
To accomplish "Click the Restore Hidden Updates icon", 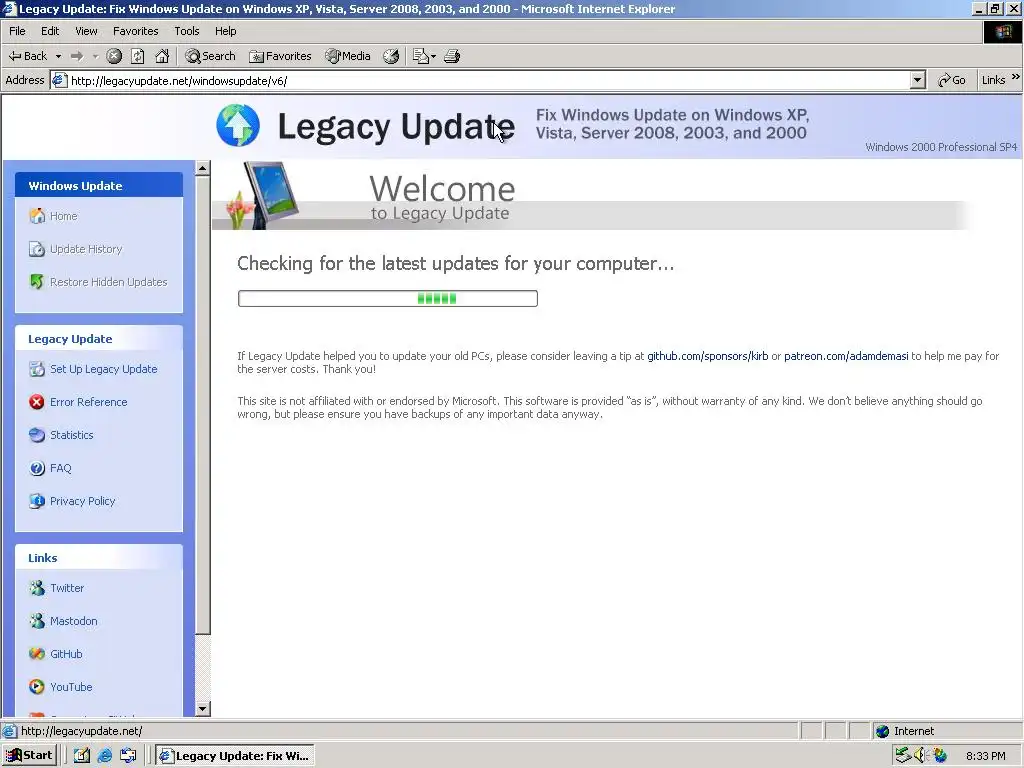I will (x=37, y=281).
